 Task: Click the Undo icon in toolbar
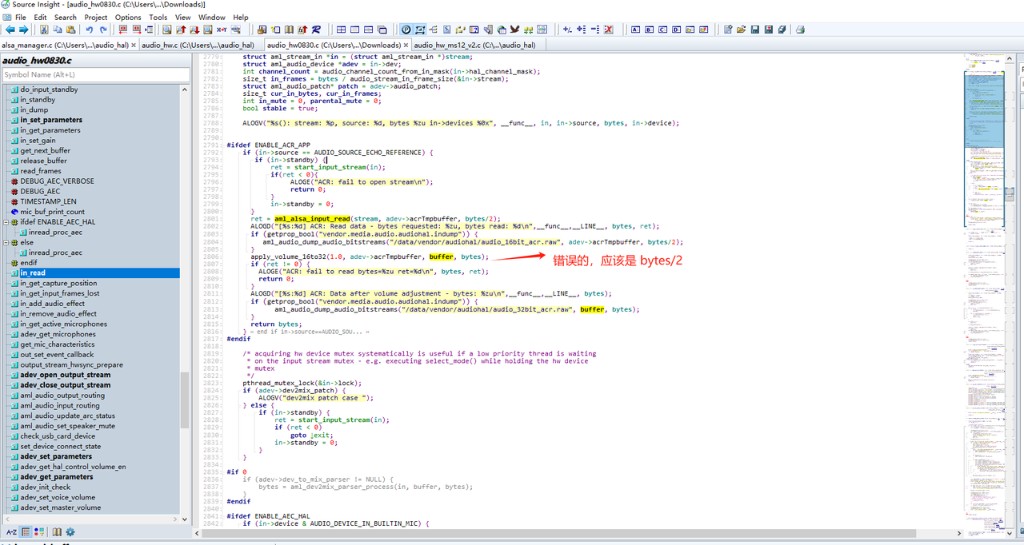(x=89, y=29)
